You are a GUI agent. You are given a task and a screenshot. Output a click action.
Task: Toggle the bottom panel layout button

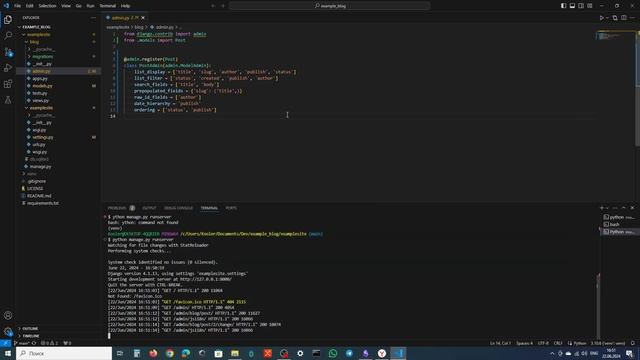click(572, 6)
